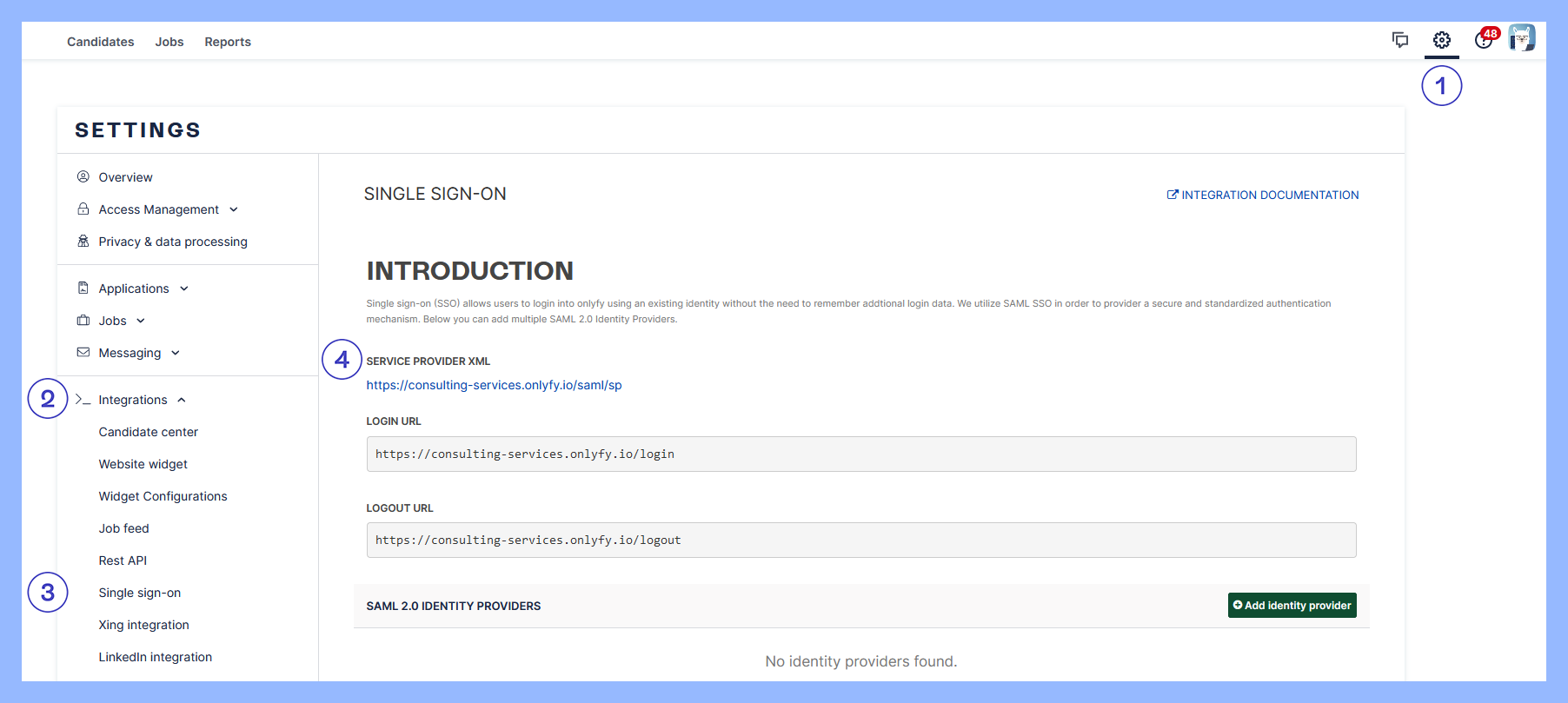
Task: Click Add identity provider button
Action: tap(1292, 606)
